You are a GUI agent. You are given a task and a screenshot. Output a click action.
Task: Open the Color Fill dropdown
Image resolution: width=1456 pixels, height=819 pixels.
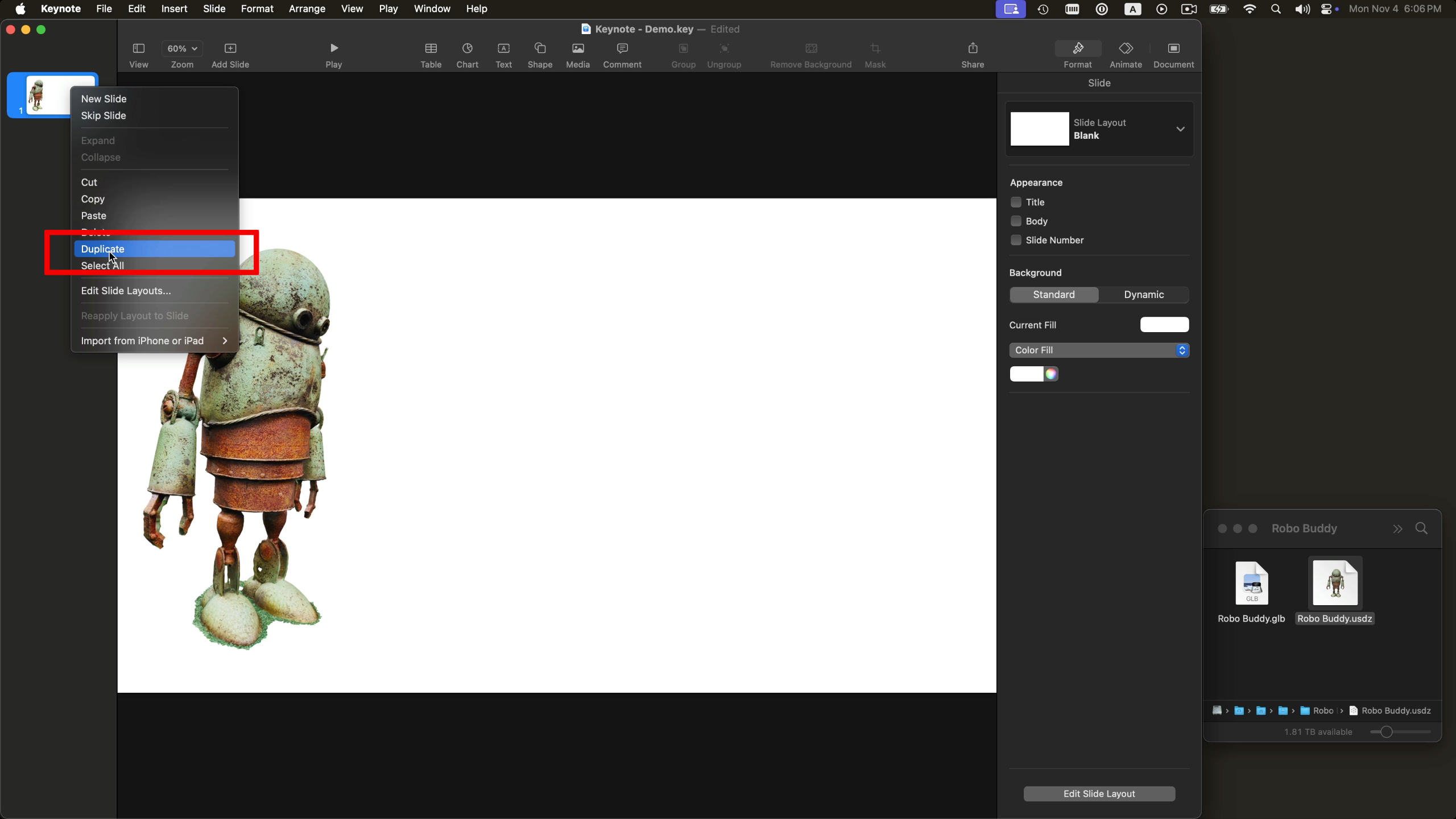click(1099, 350)
